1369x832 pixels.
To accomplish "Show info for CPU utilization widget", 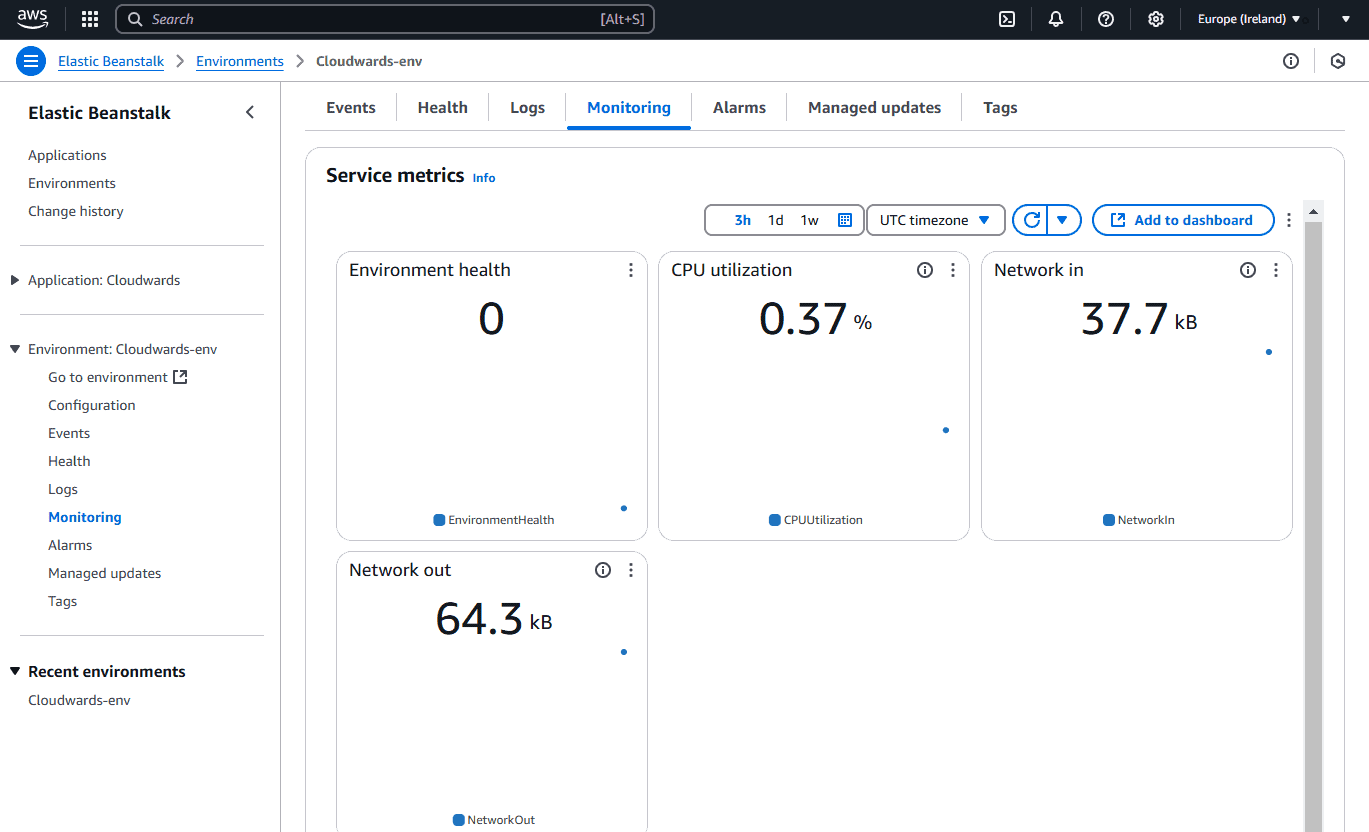I will (925, 270).
